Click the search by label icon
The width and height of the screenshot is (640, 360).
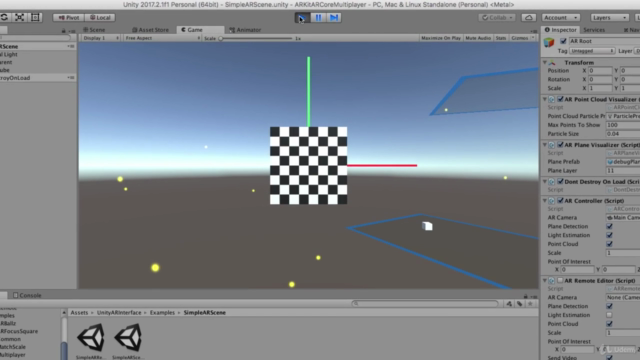[x=520, y=304]
